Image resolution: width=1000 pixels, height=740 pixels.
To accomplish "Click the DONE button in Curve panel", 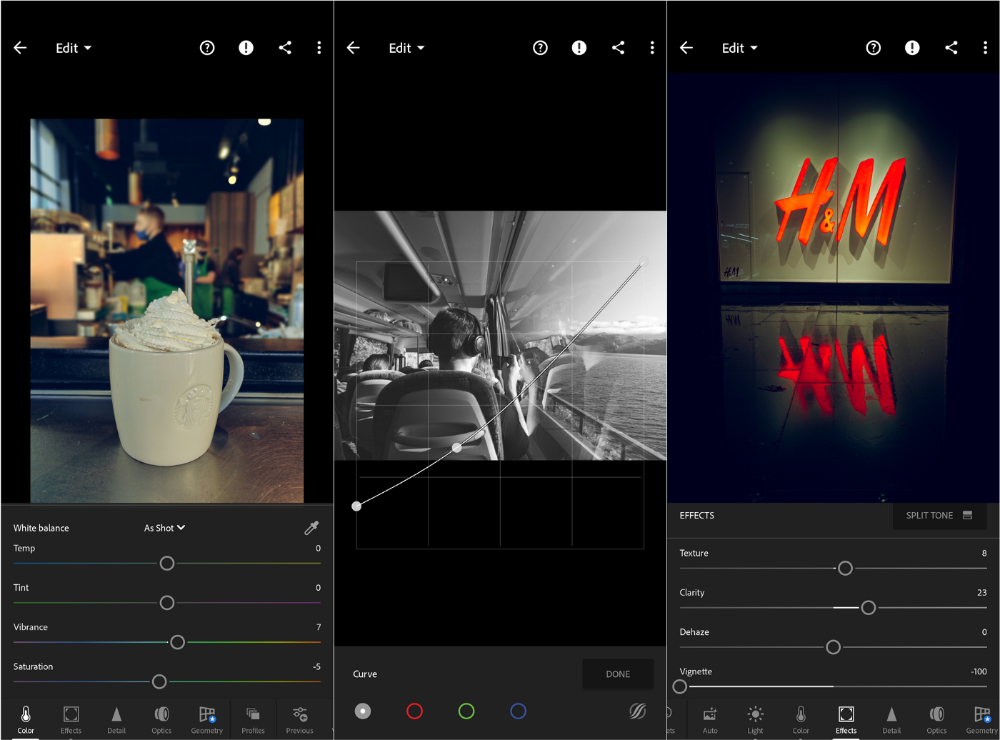I will click(x=618, y=674).
